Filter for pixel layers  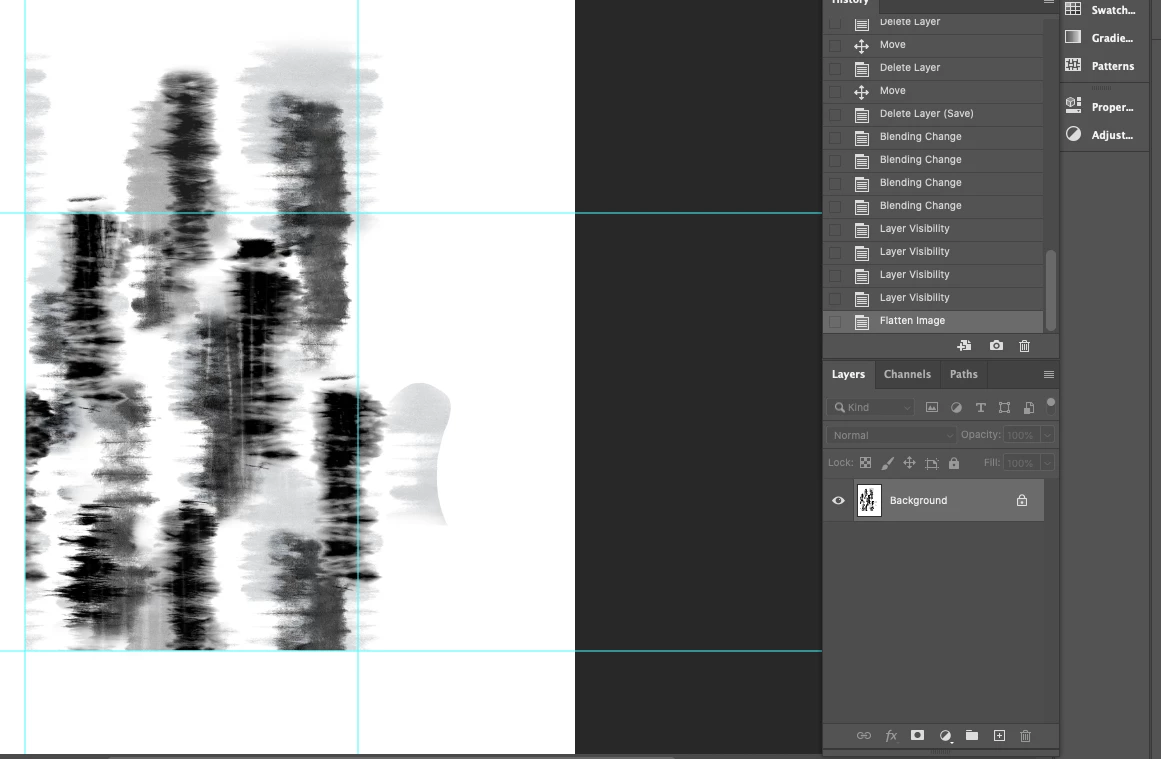point(932,407)
